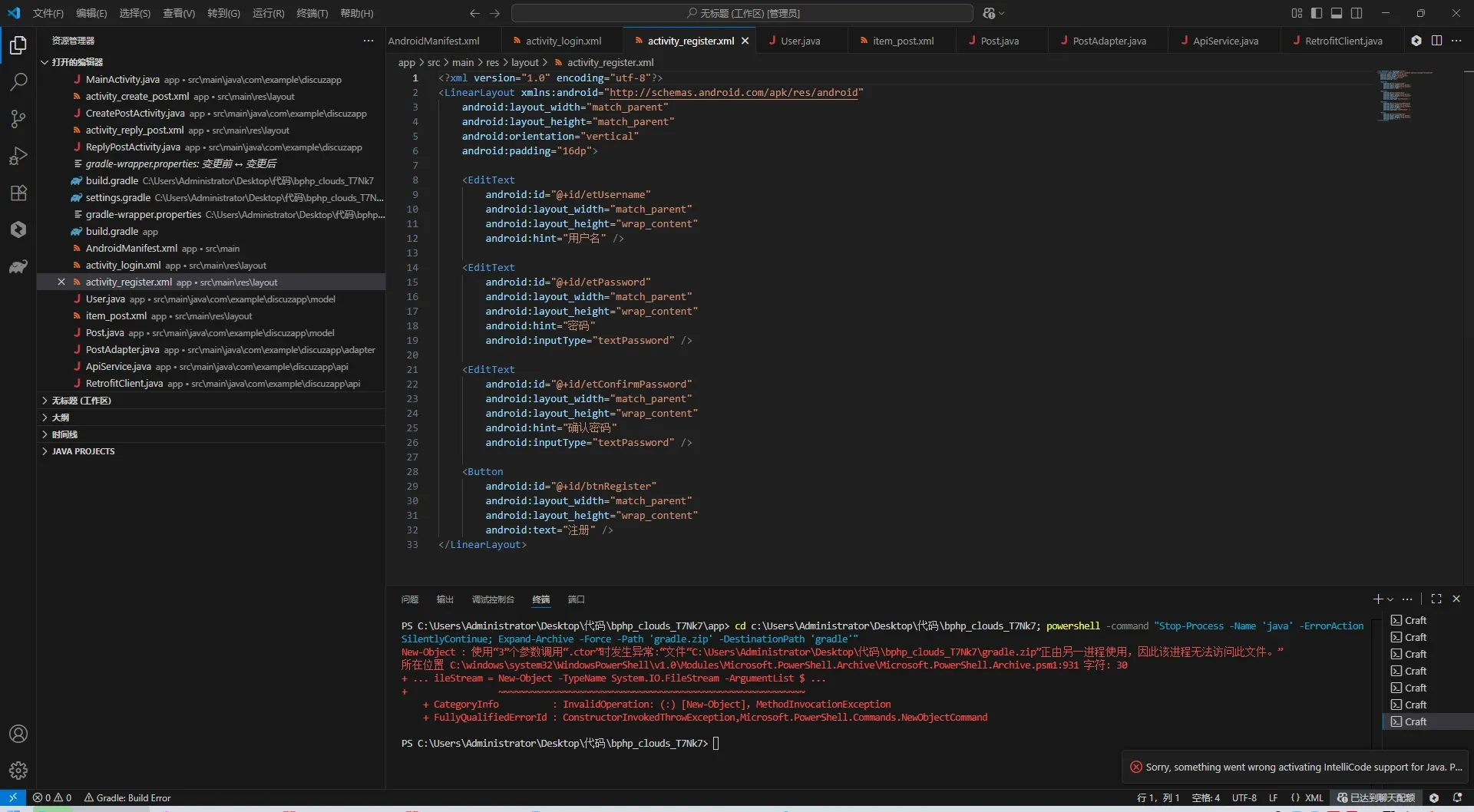Open the Gradle elephant view
This screenshot has width=1474, height=812.
click(18, 266)
